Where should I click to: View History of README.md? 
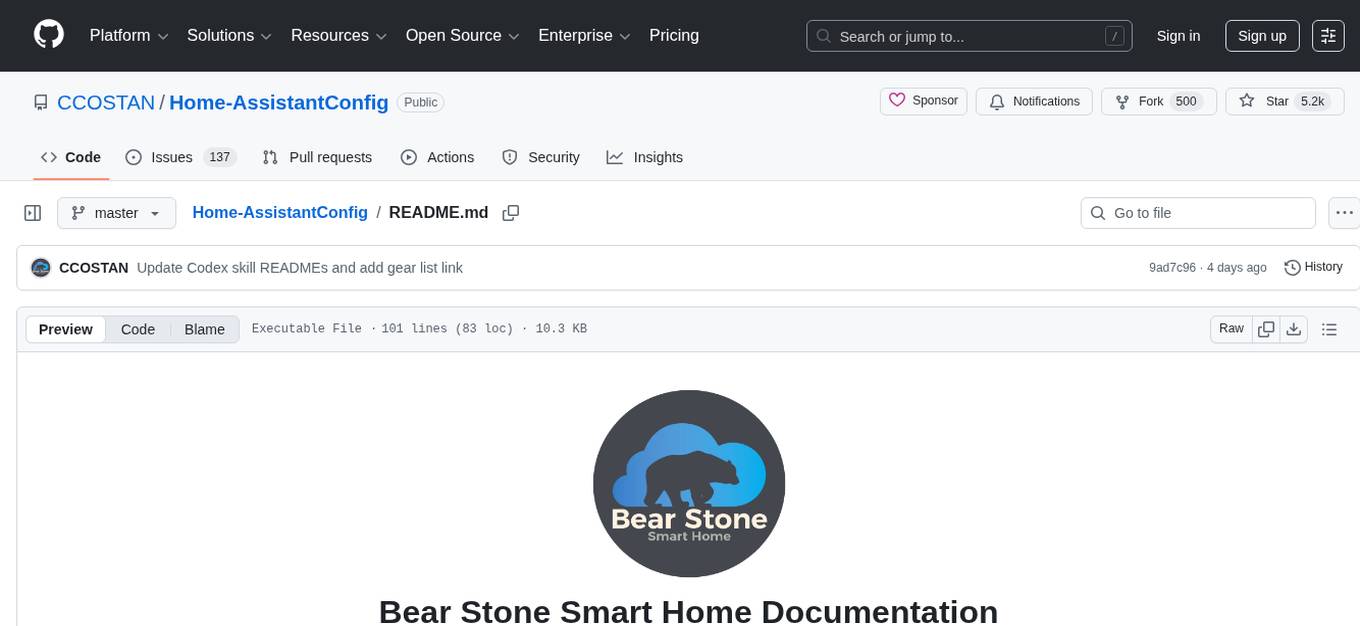pos(1313,267)
